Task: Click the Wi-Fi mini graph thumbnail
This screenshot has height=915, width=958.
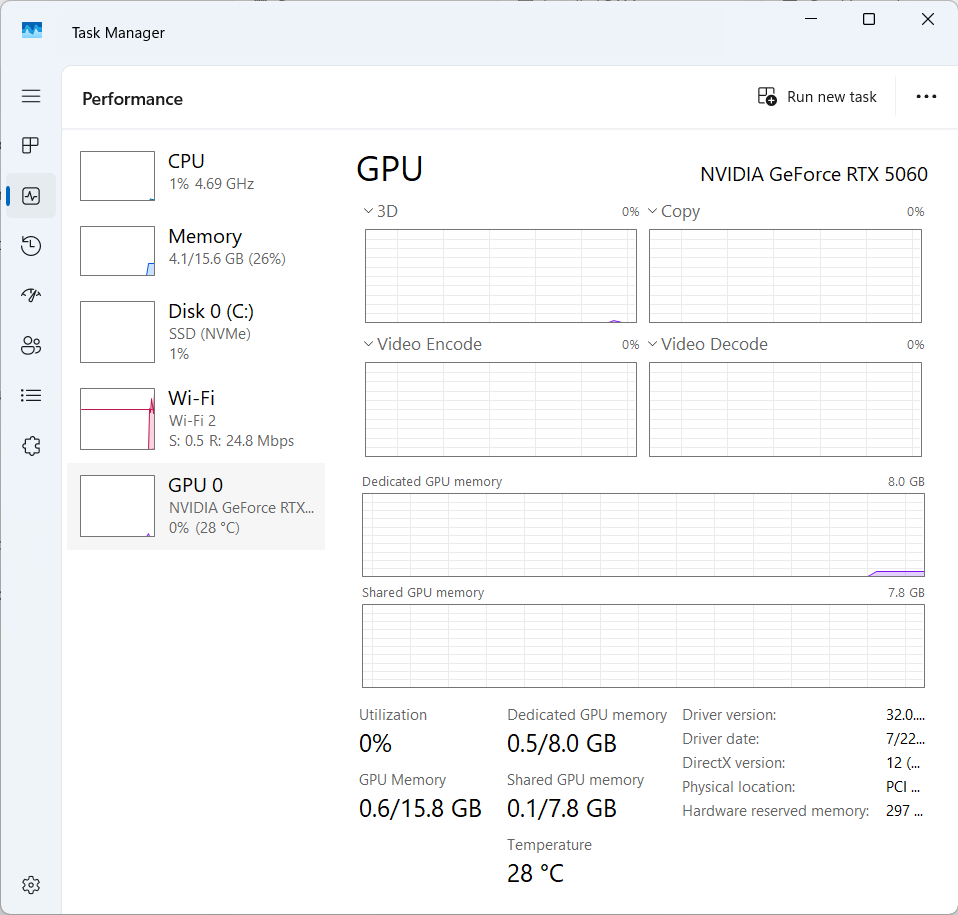Action: [x=117, y=419]
